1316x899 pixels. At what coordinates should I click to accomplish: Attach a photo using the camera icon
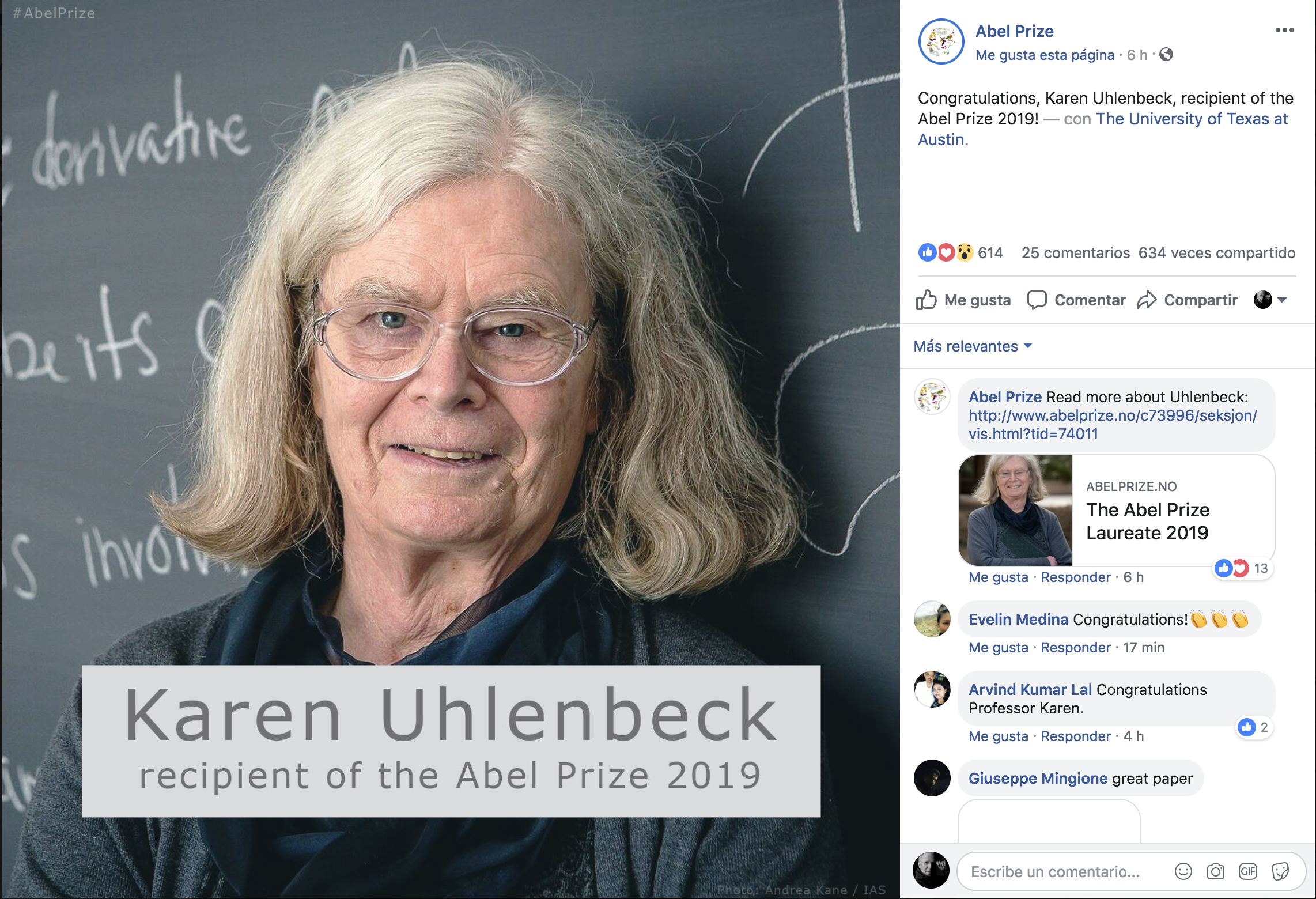click(1215, 871)
